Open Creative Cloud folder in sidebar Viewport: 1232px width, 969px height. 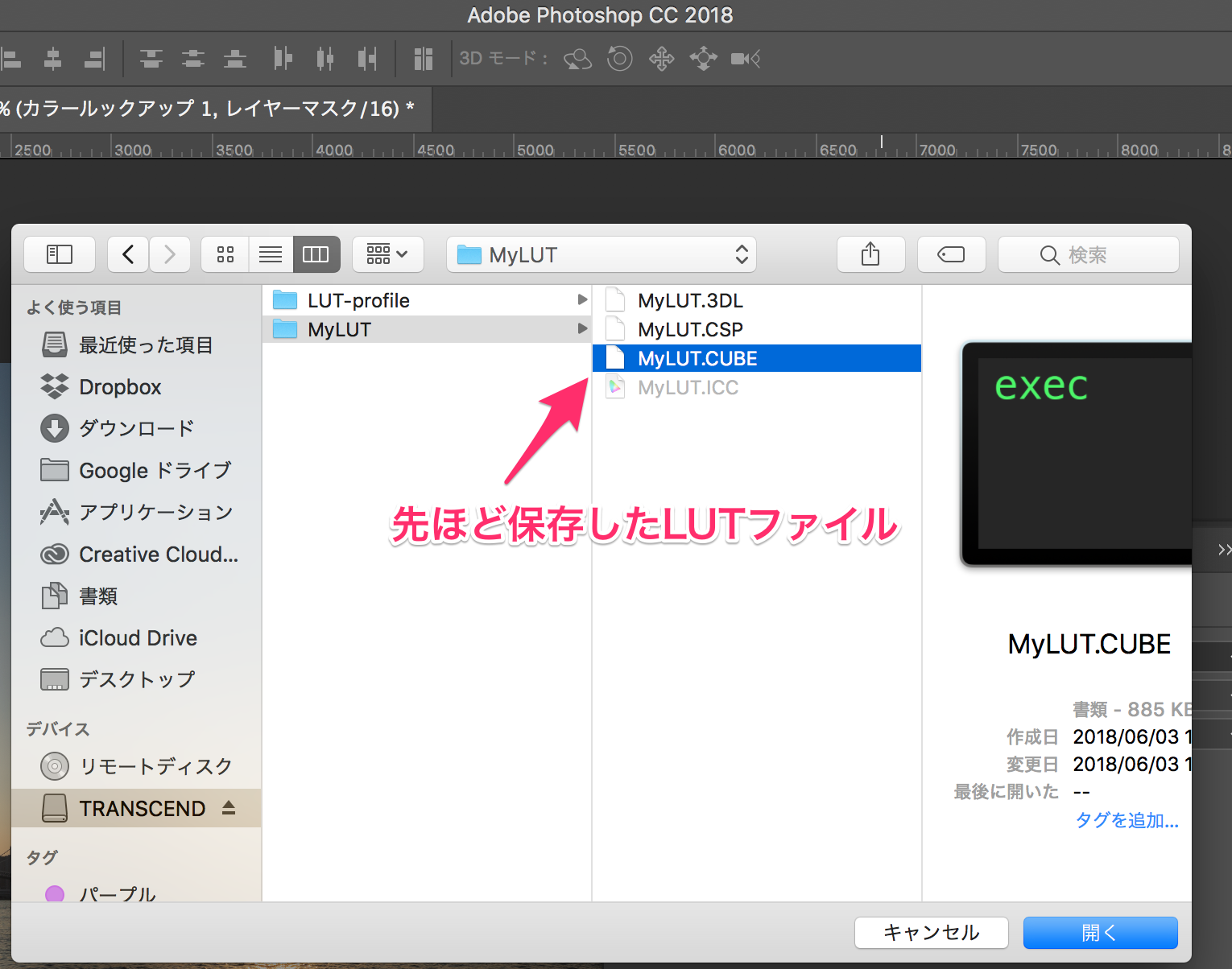click(135, 555)
